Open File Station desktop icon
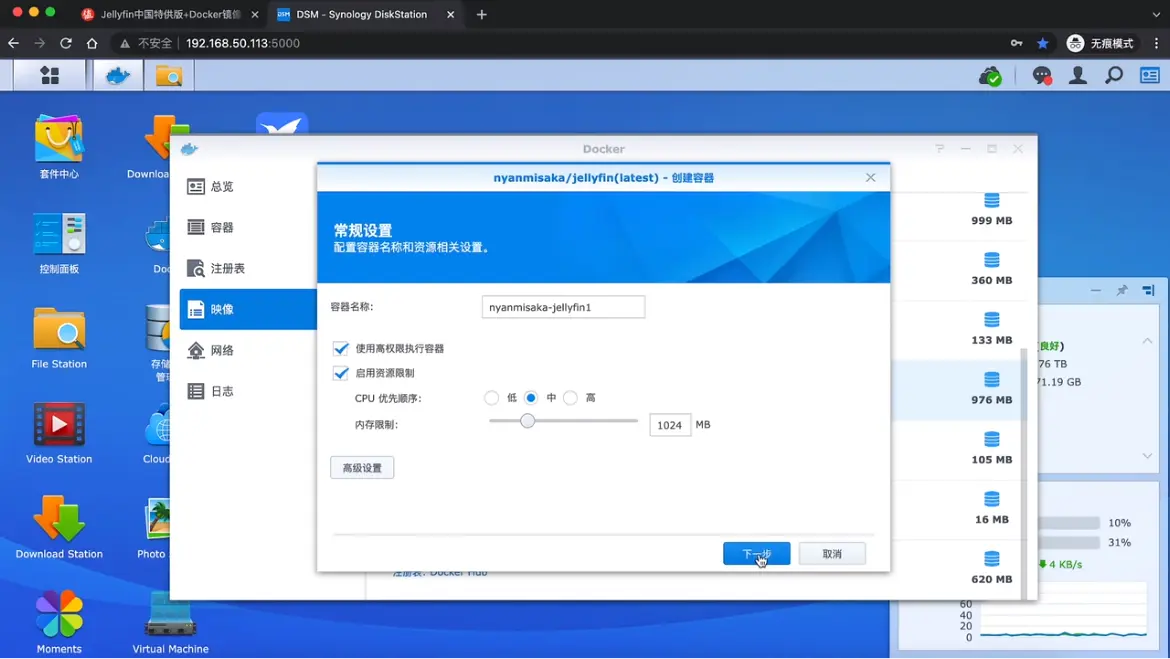The height and width of the screenshot is (659, 1170). point(59,339)
